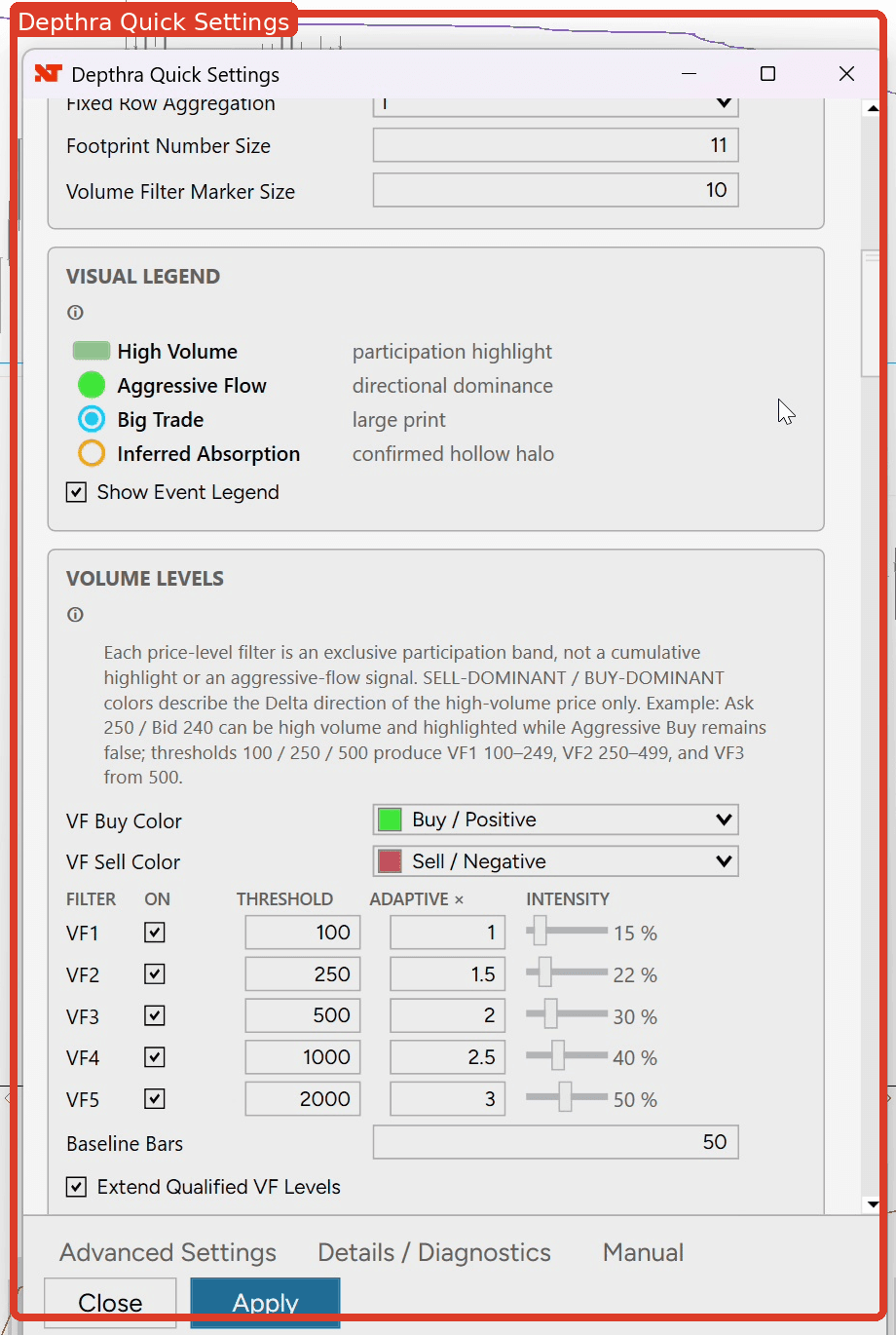Click the scrollbar down arrow
This screenshot has height=1335, width=896.
pos(873,1204)
